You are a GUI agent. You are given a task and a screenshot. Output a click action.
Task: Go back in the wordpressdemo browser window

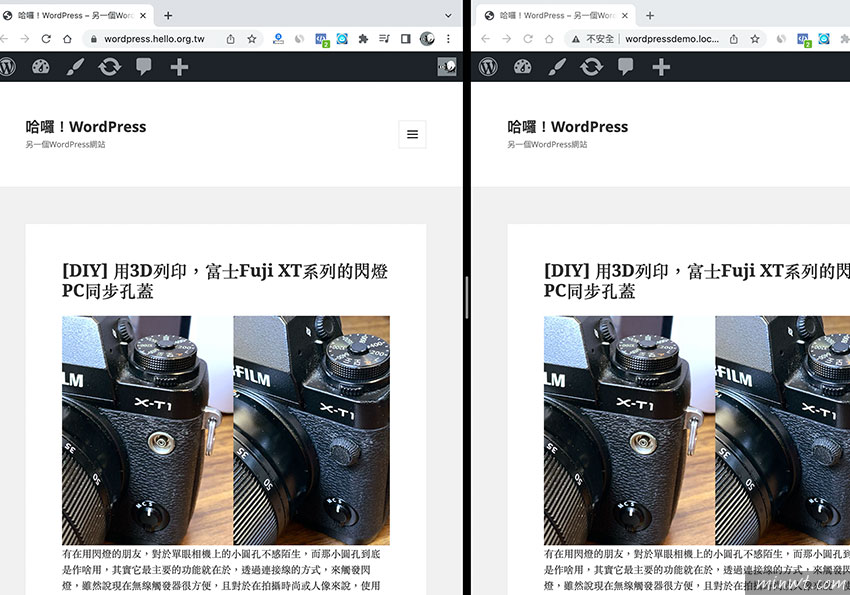pyautogui.click(x=485, y=38)
